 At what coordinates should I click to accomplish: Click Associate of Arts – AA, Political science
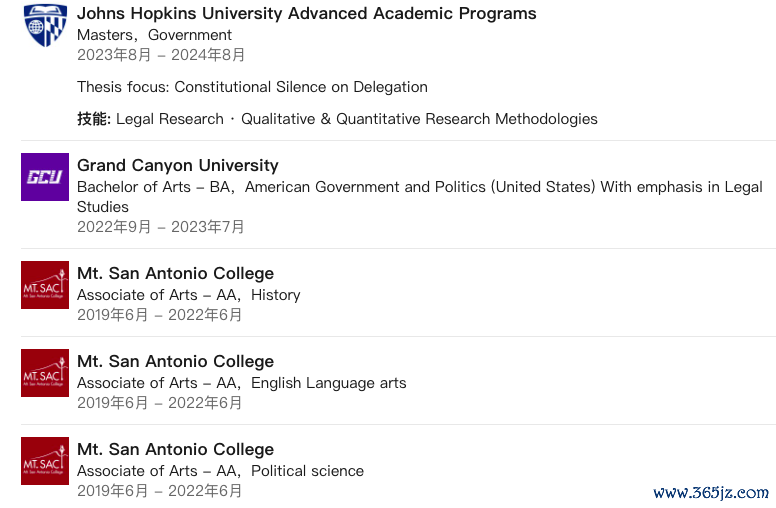click(x=220, y=471)
